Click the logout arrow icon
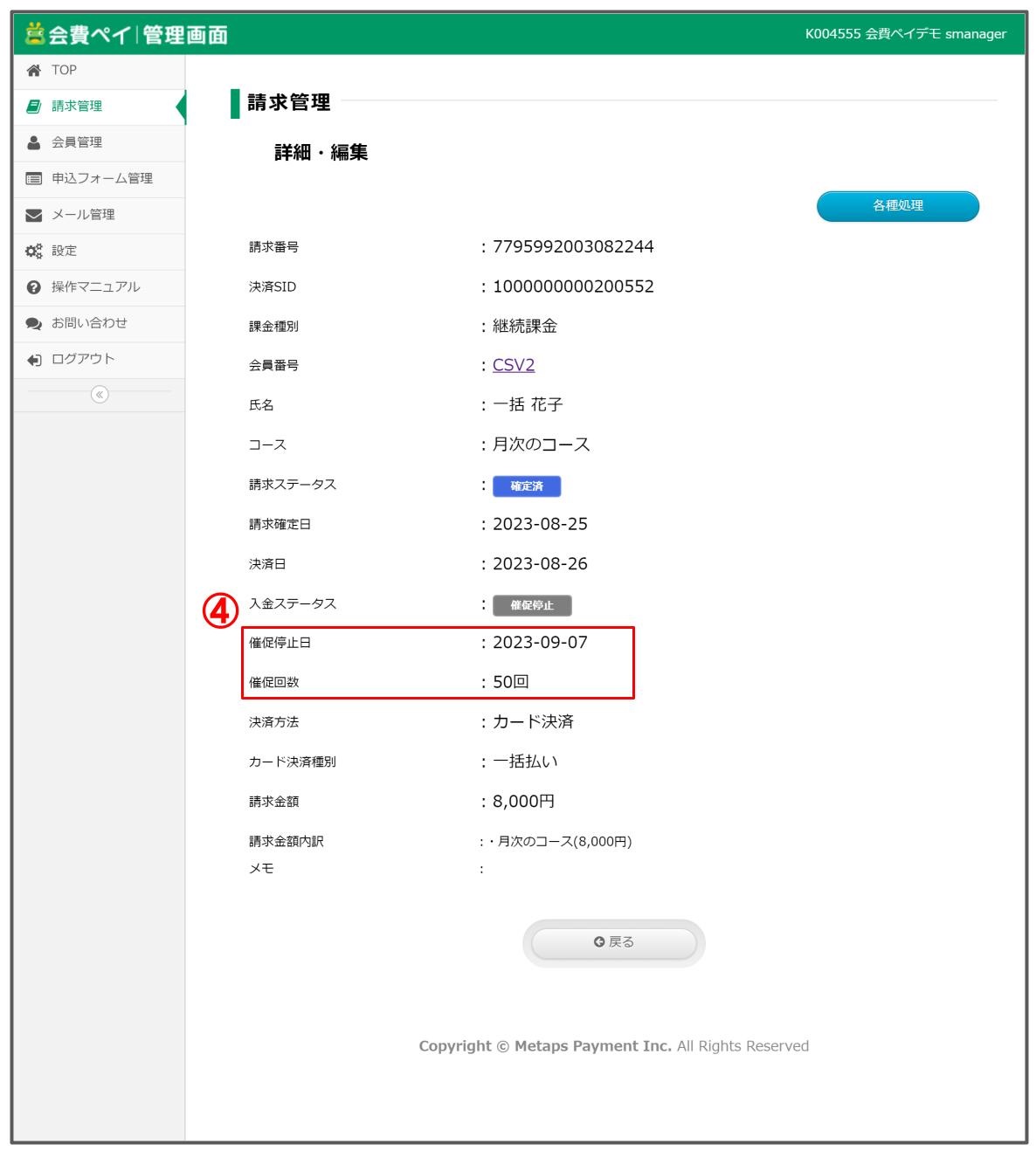1036x1151 pixels. click(34, 360)
